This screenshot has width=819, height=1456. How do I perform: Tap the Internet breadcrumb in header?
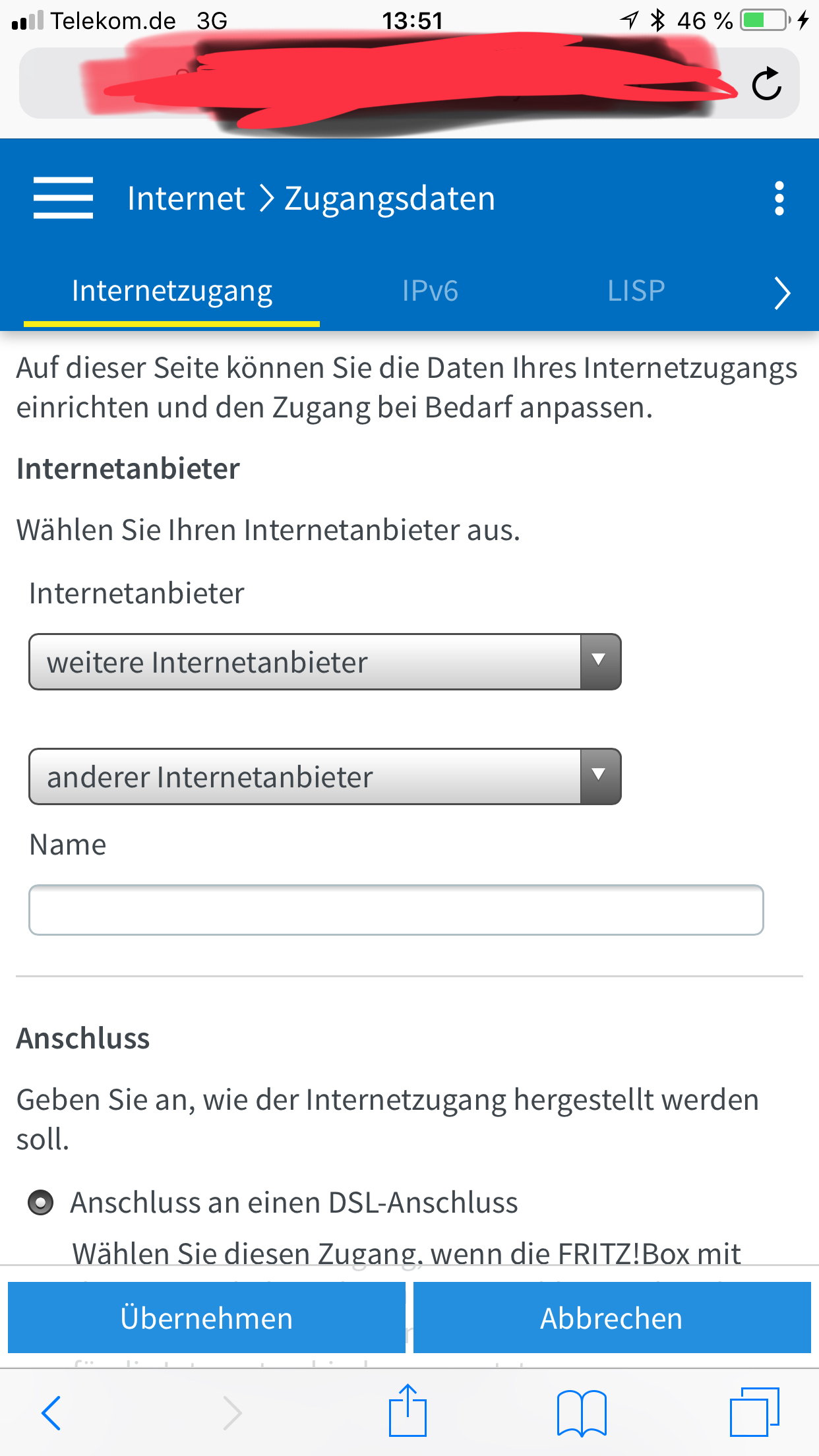pos(186,198)
